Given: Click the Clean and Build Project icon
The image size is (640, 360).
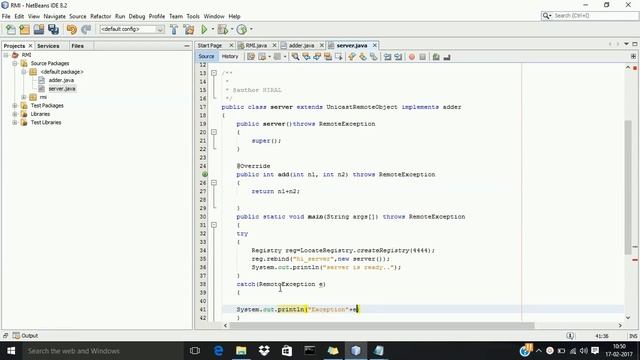Looking at the screenshot, I should click(x=189, y=29).
